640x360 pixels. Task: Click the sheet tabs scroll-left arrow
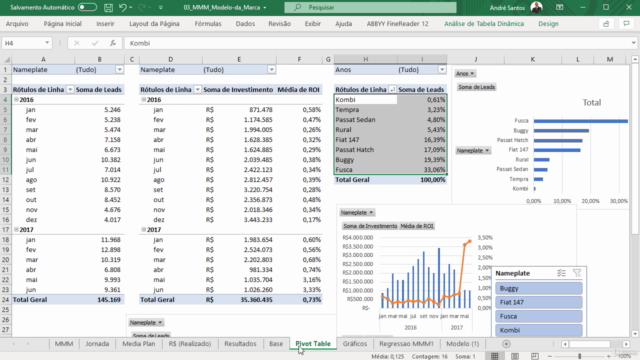click(13, 344)
